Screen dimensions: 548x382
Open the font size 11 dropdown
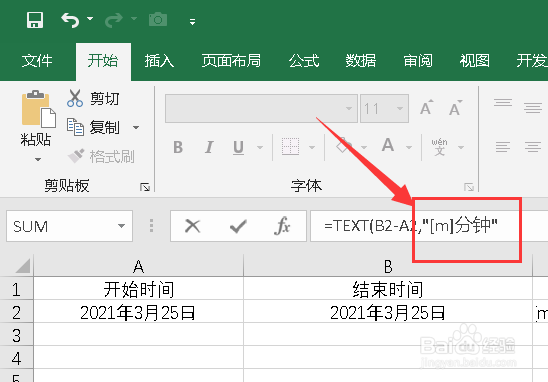click(400, 109)
